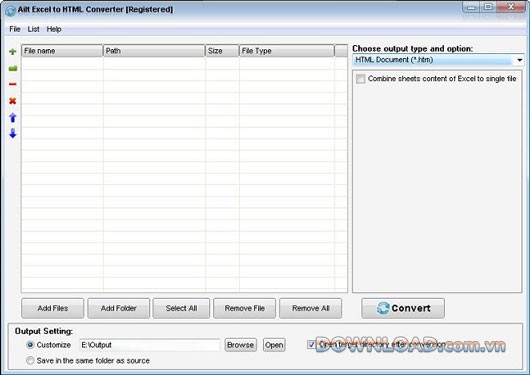
Task: Click the green plus add-file icon
Action: click(13, 51)
